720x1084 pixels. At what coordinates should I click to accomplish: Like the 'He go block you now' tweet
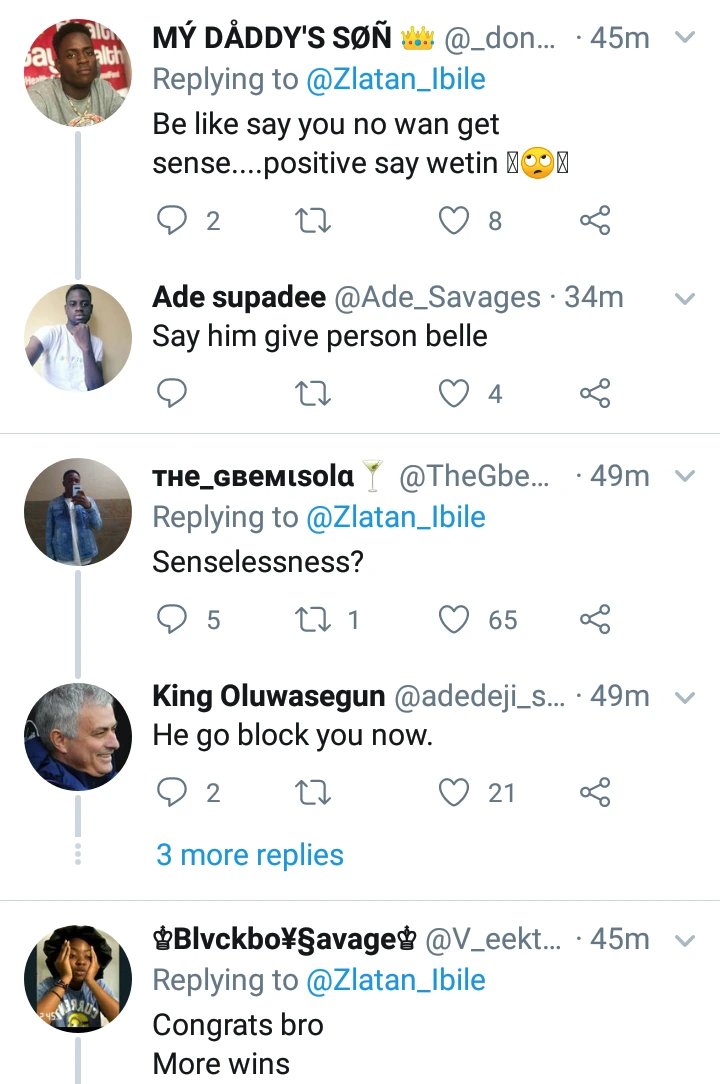[455, 793]
